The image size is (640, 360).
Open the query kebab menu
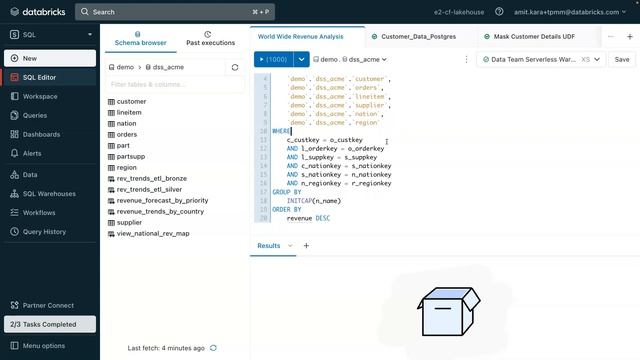tap(466, 60)
